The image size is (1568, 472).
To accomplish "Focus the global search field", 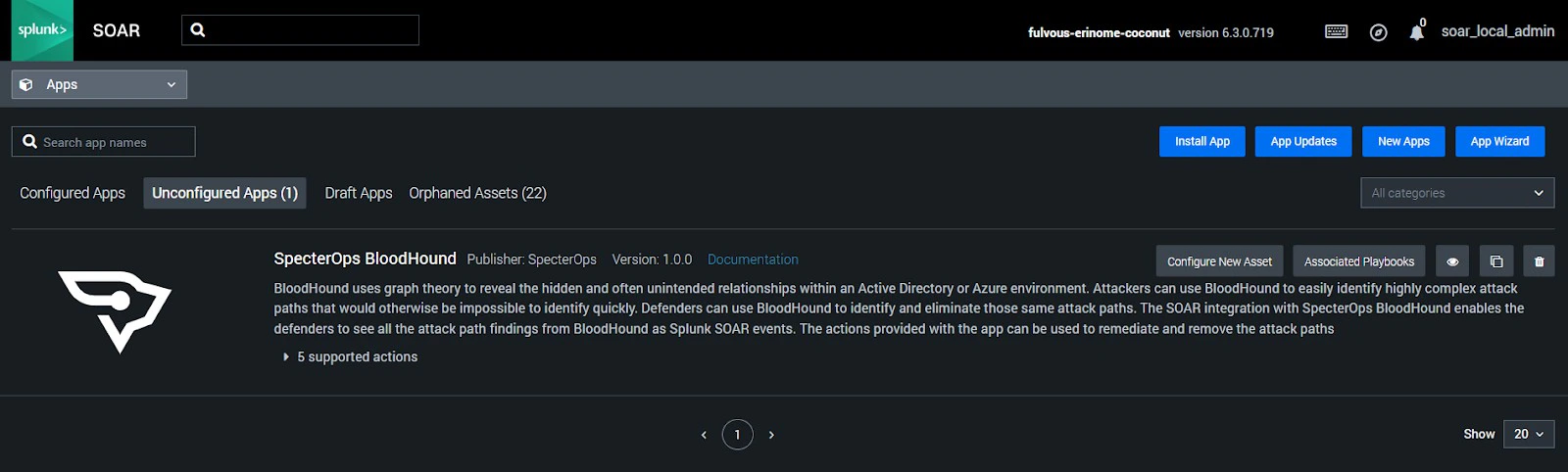I will (300, 29).
